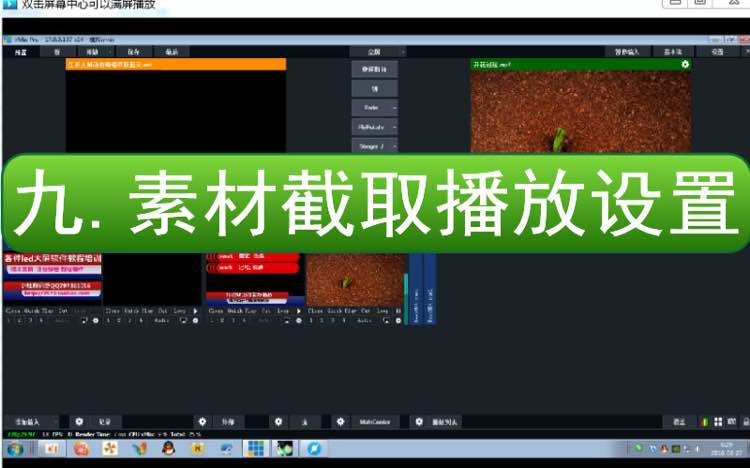
Task: Toggle overlay 2 on the black second input tile
Action: (x=119, y=321)
